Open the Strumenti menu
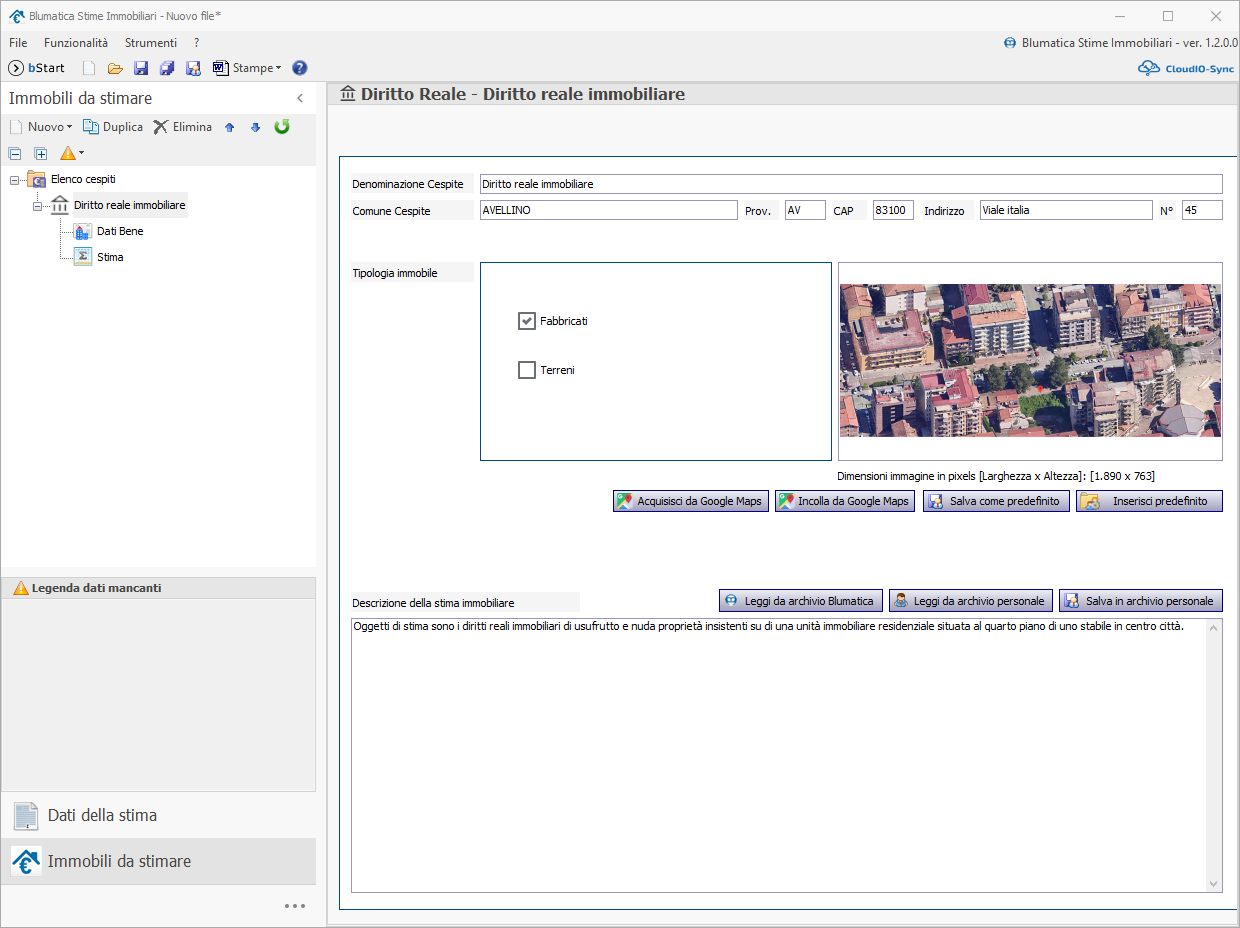 151,43
